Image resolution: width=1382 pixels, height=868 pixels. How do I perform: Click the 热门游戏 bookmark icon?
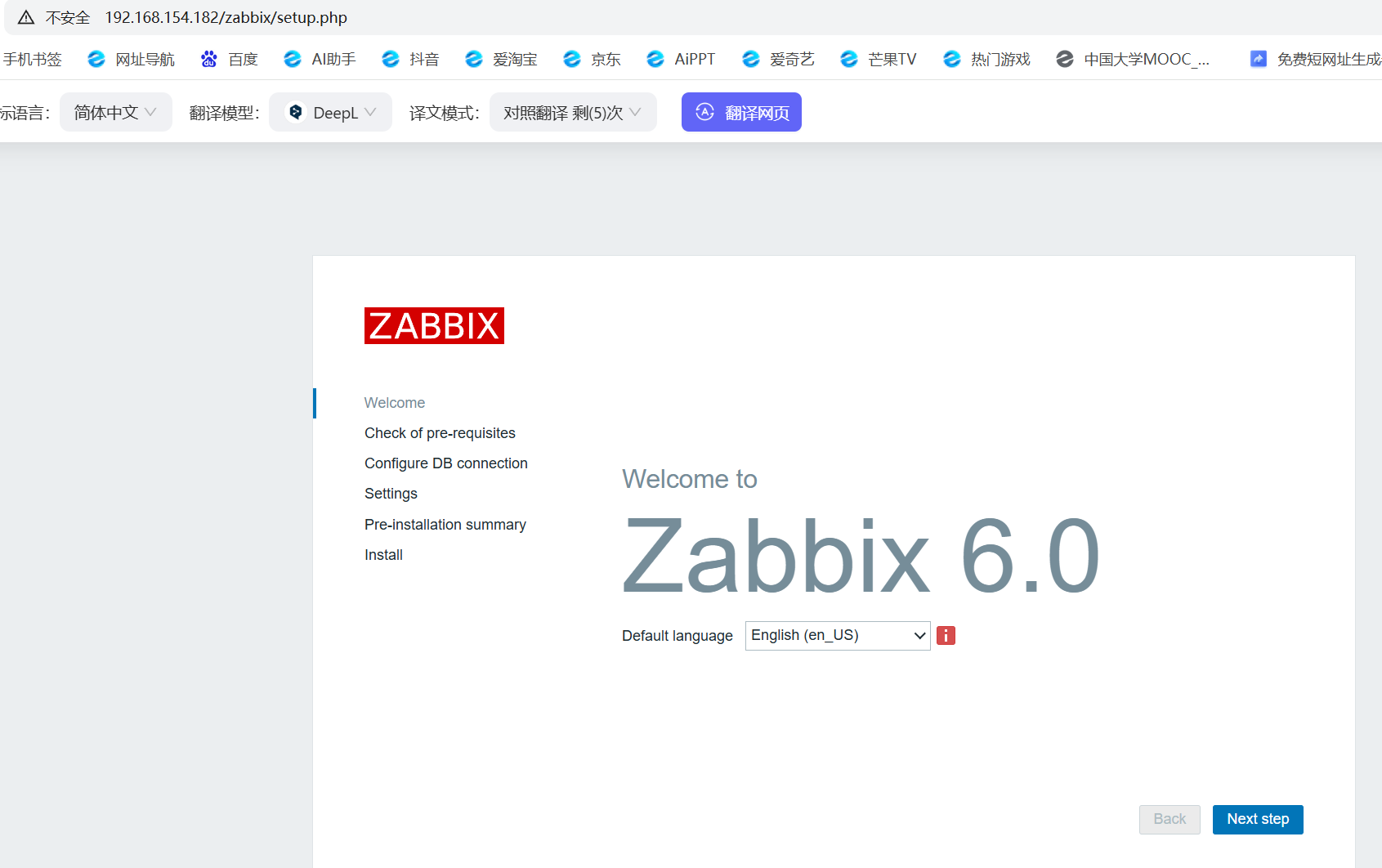click(952, 59)
